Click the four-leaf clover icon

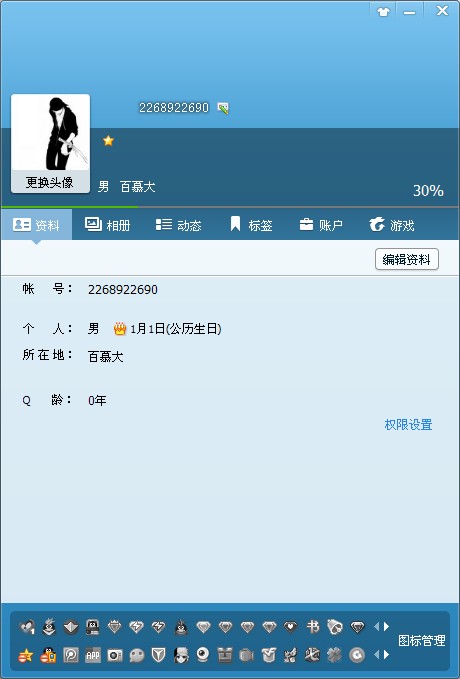334,655
